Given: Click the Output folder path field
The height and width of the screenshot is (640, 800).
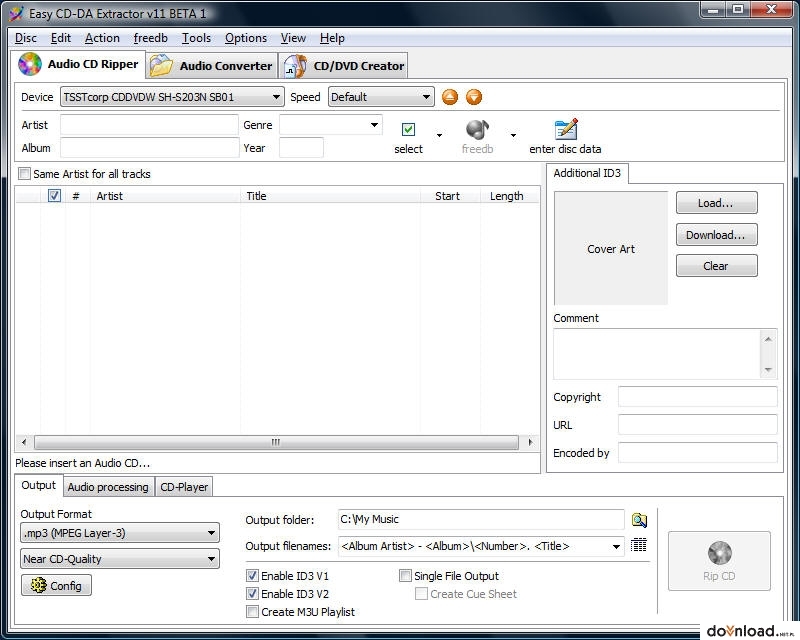Looking at the screenshot, I should 481,520.
